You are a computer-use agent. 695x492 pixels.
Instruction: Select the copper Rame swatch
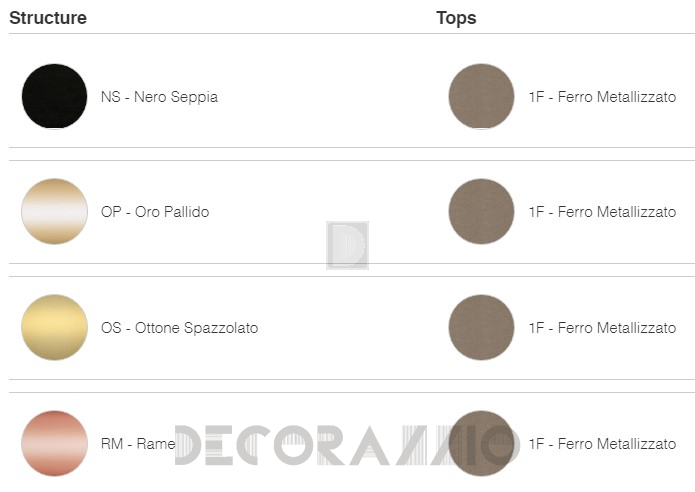(54, 443)
